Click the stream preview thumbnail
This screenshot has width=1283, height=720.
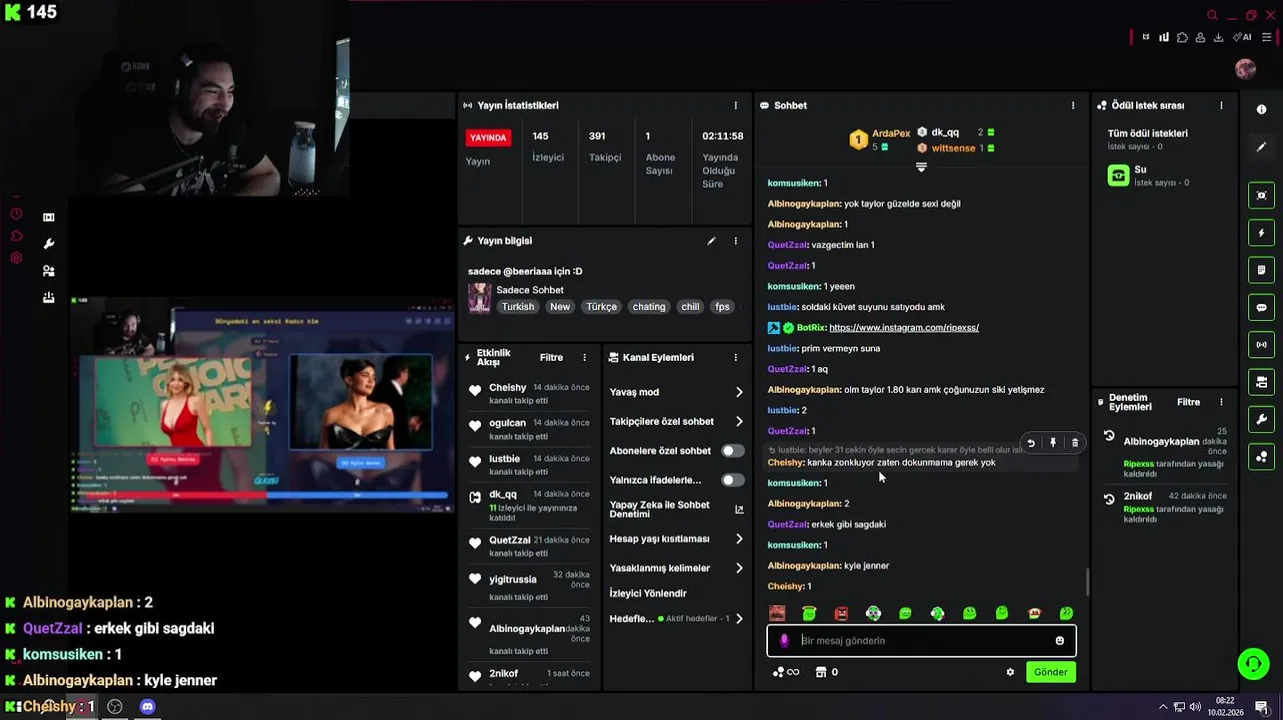pos(262,404)
